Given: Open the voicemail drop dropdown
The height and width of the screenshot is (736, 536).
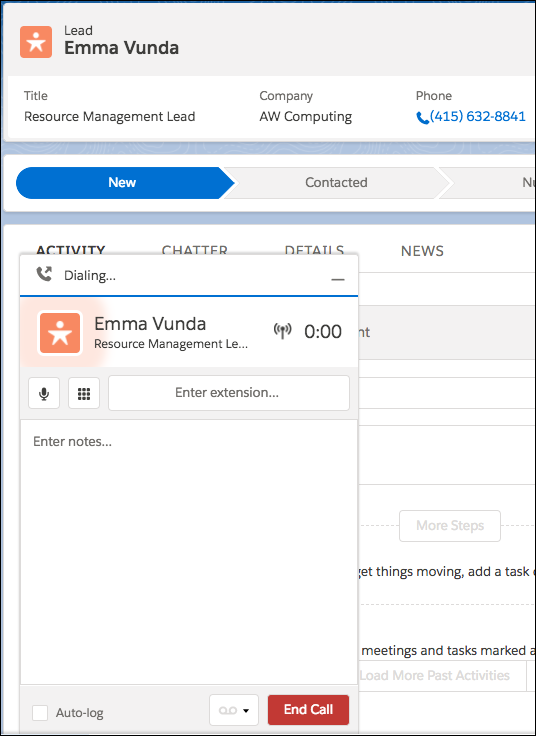Looking at the screenshot, I should (234, 710).
